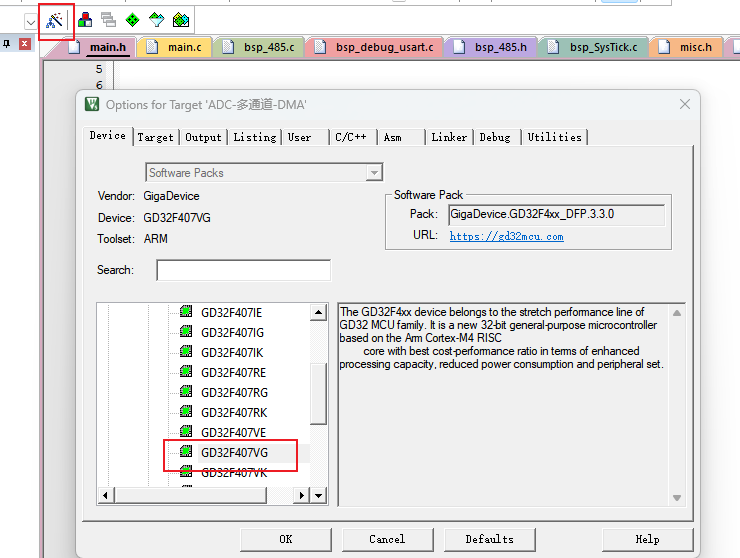Switch to main.c editor tab
Viewport: 740px width, 558px height.
pos(176,47)
